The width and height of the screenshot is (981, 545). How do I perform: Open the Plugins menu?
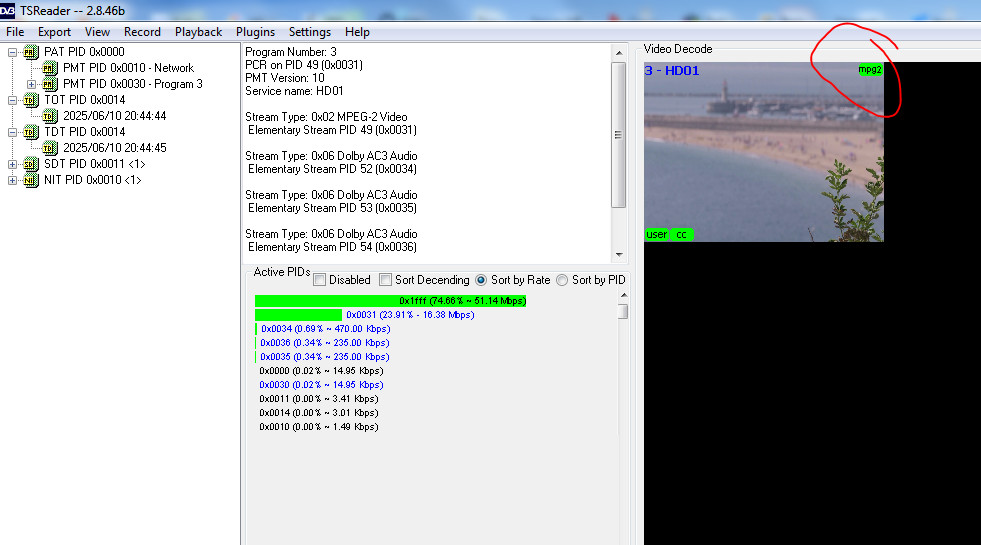[255, 32]
